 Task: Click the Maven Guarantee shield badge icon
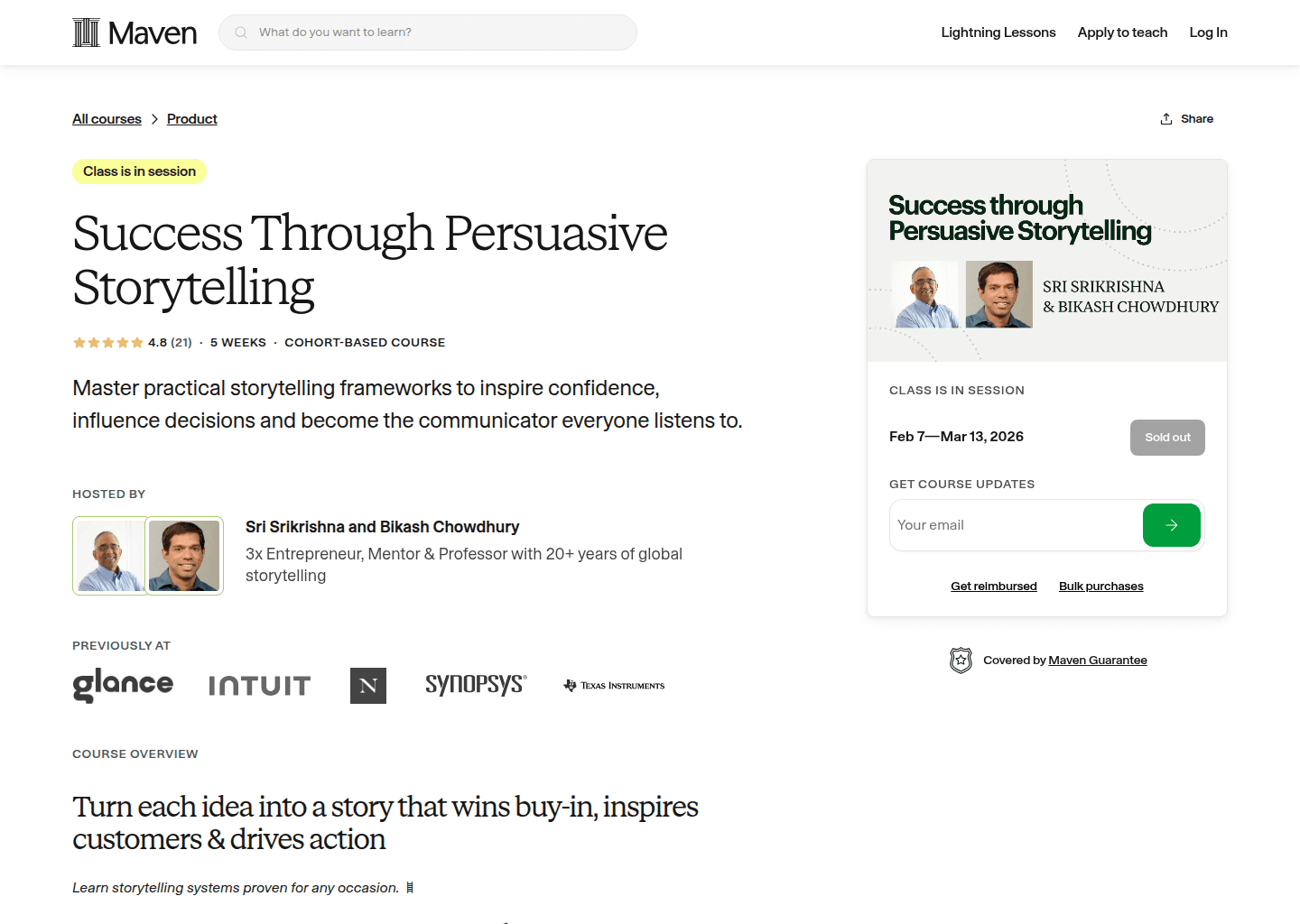pos(961,660)
